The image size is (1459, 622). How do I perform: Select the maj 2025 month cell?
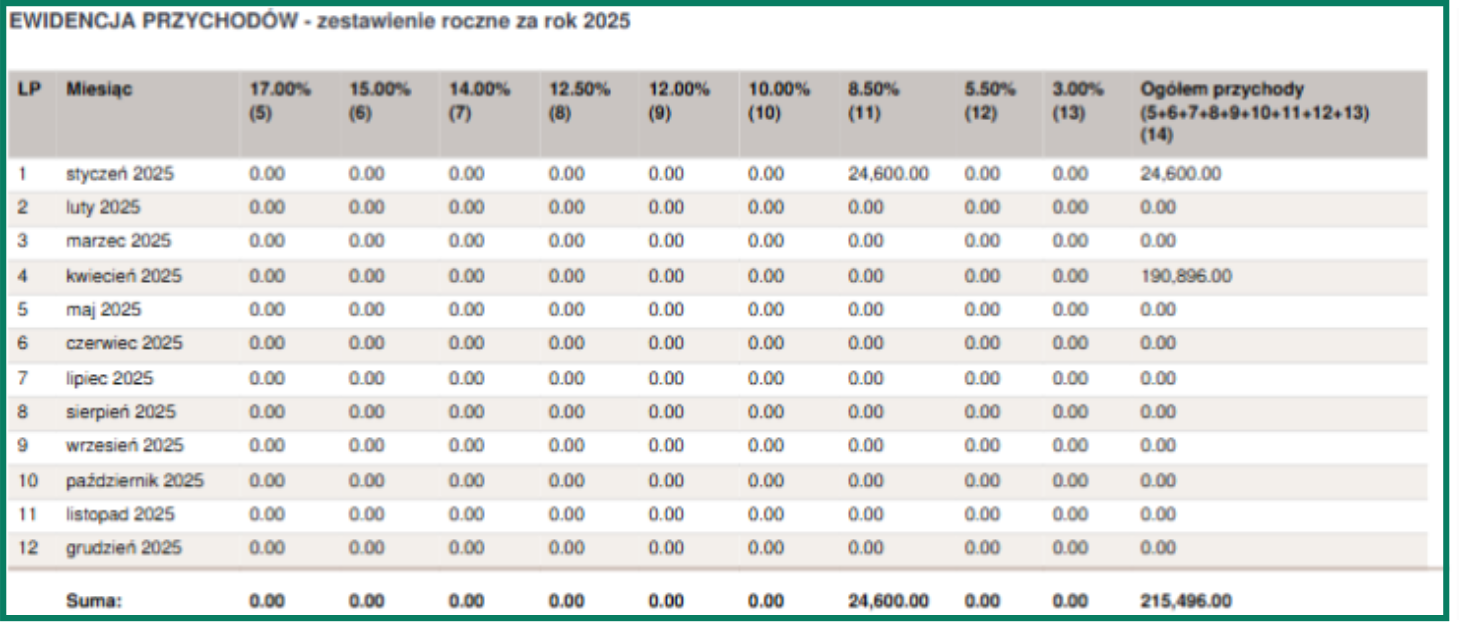click(x=104, y=310)
